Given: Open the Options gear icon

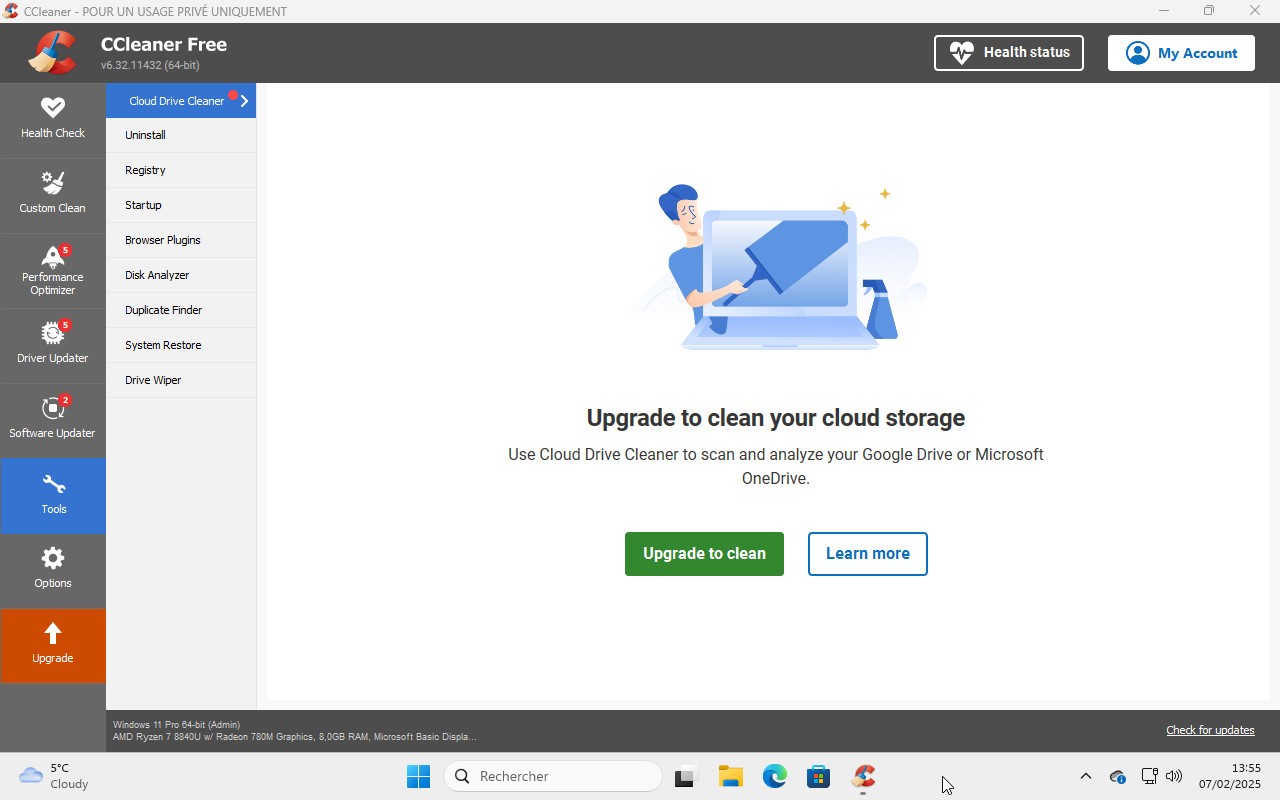Looking at the screenshot, I should point(52,569).
